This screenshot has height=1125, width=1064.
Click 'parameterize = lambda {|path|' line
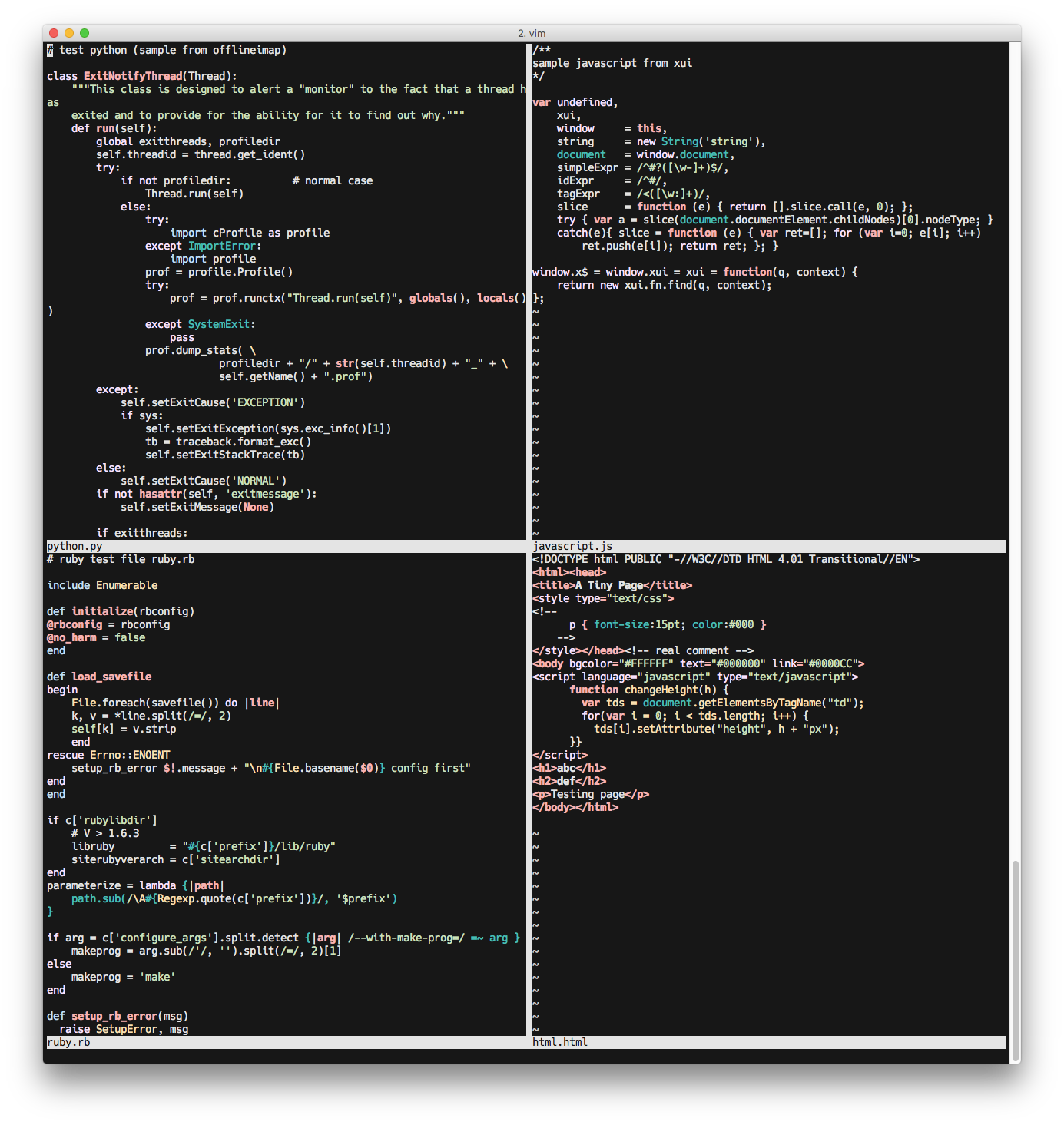(136, 885)
